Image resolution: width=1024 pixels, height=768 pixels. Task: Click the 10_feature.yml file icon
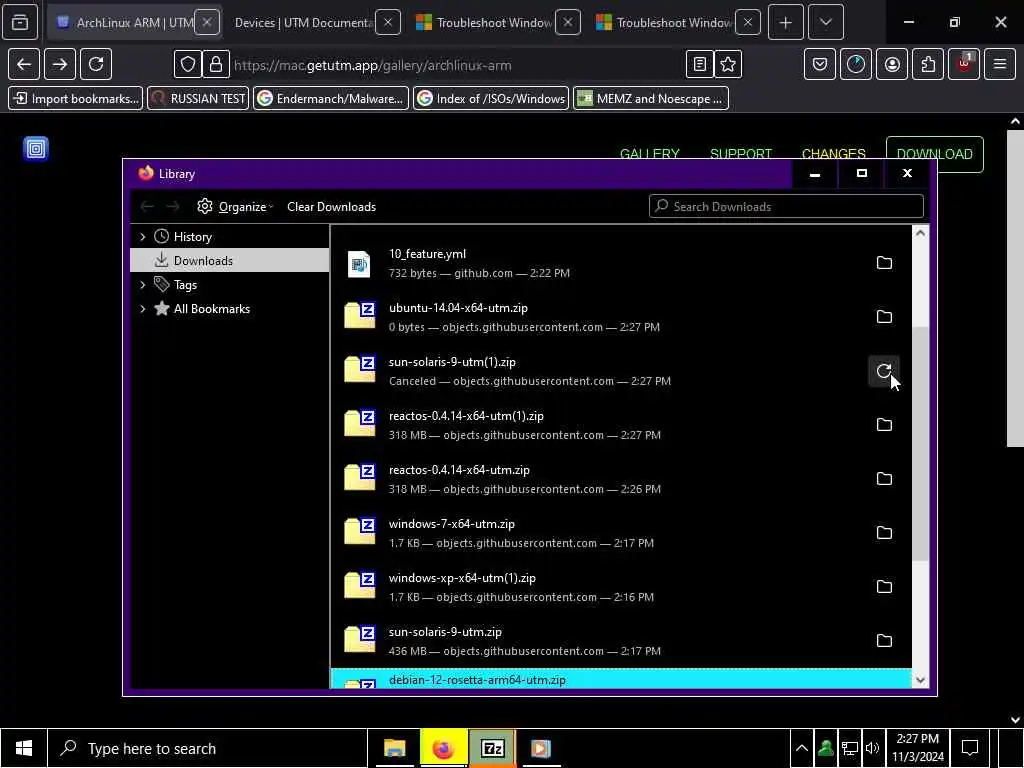[x=359, y=264]
